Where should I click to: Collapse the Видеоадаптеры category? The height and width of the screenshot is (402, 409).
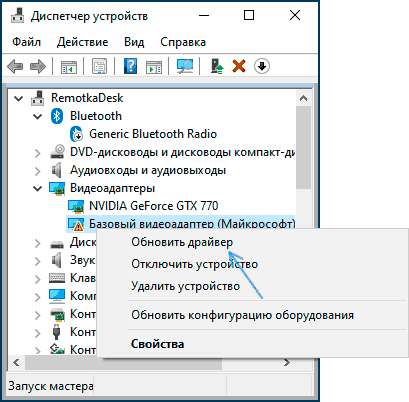(x=38, y=188)
